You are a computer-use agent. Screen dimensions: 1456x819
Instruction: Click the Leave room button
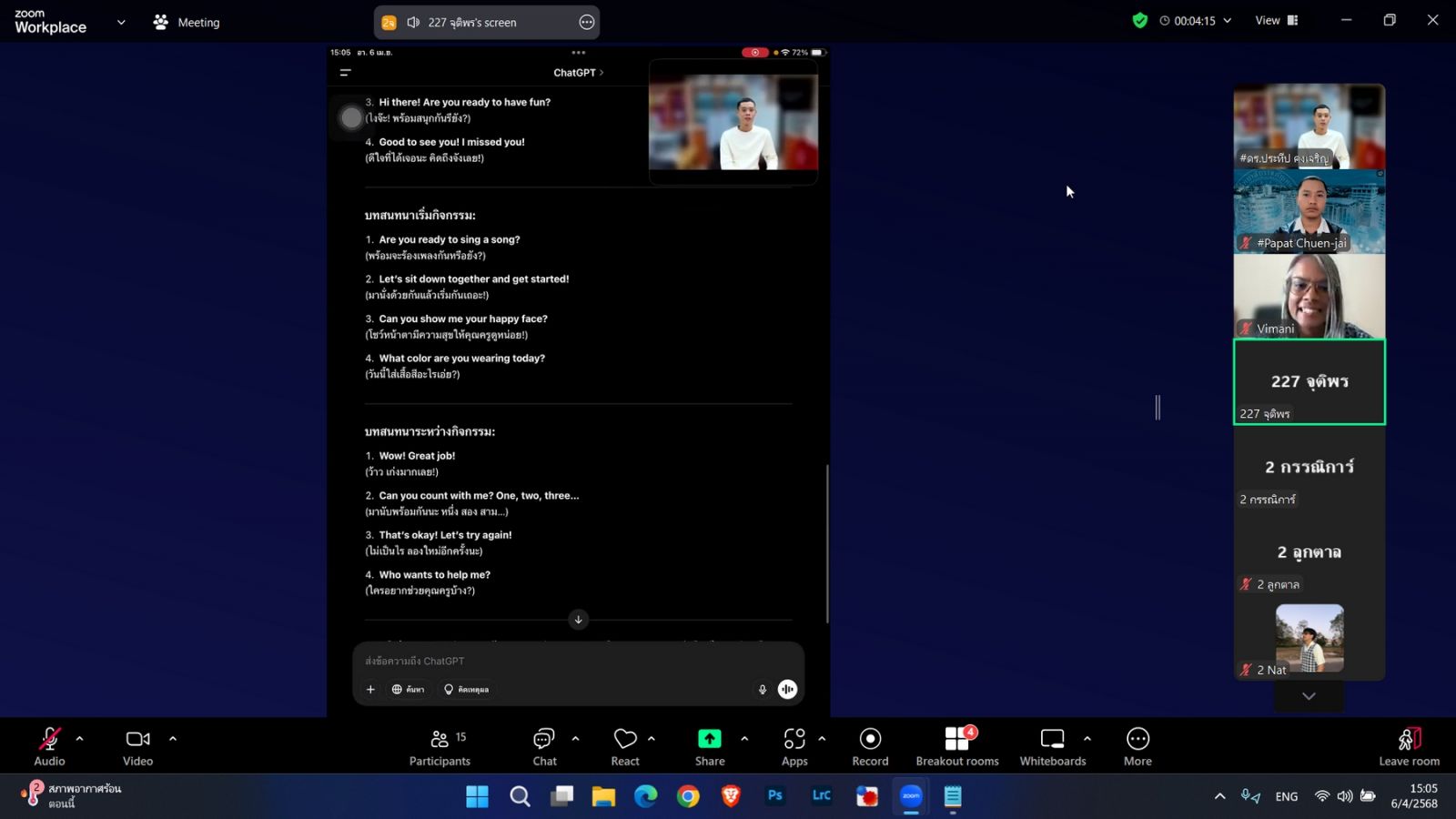pyautogui.click(x=1408, y=746)
